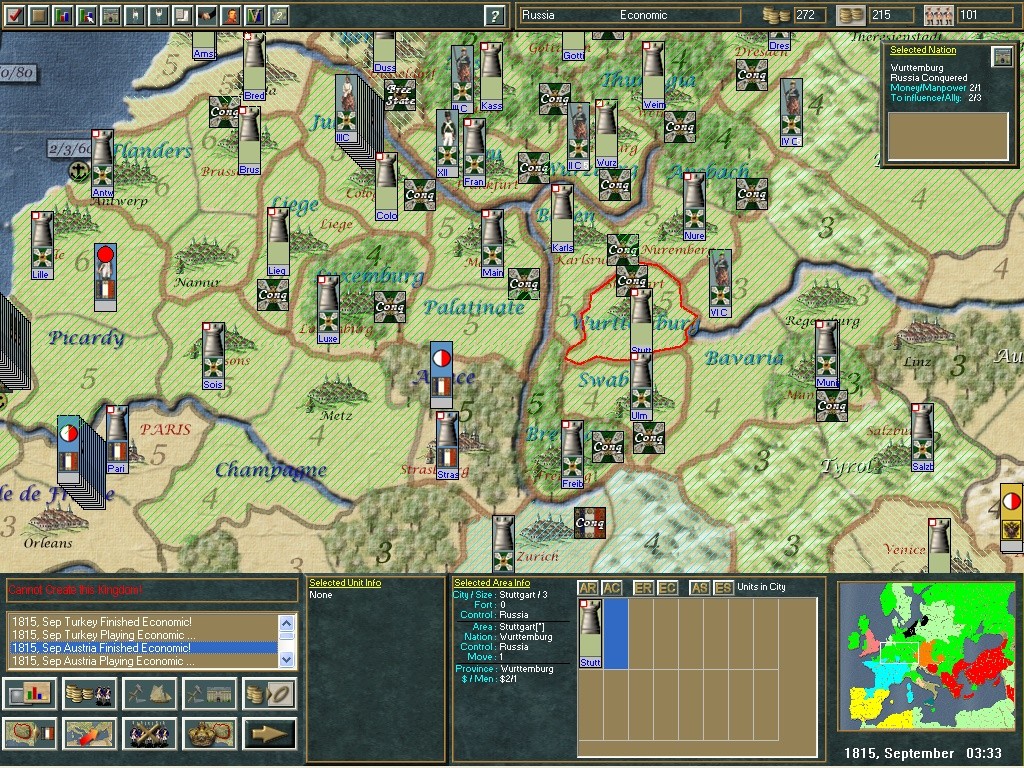This screenshot has height=768, width=1024.
Task: Click the Zurich Conq marker with French flag
Action: [x=590, y=523]
